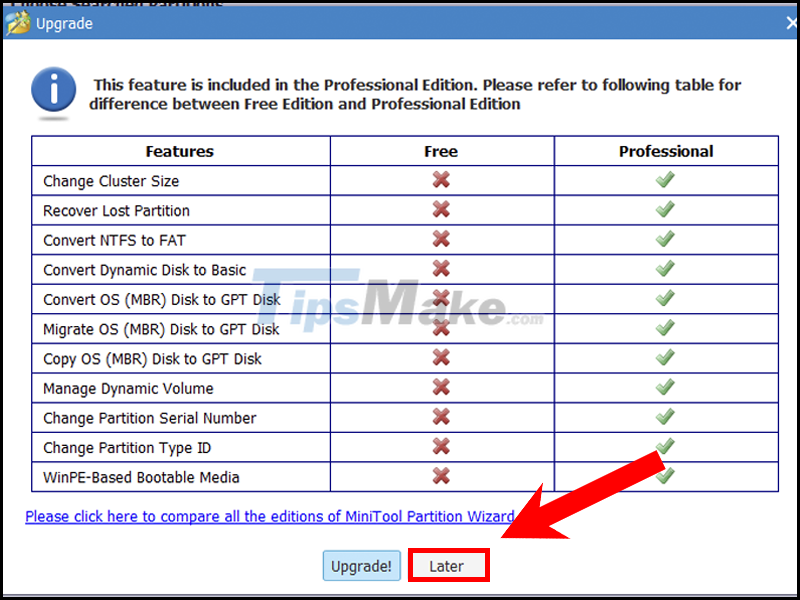Select the Convert NTFS to FAT text
Viewport: 800px width, 600px height.
[114, 240]
